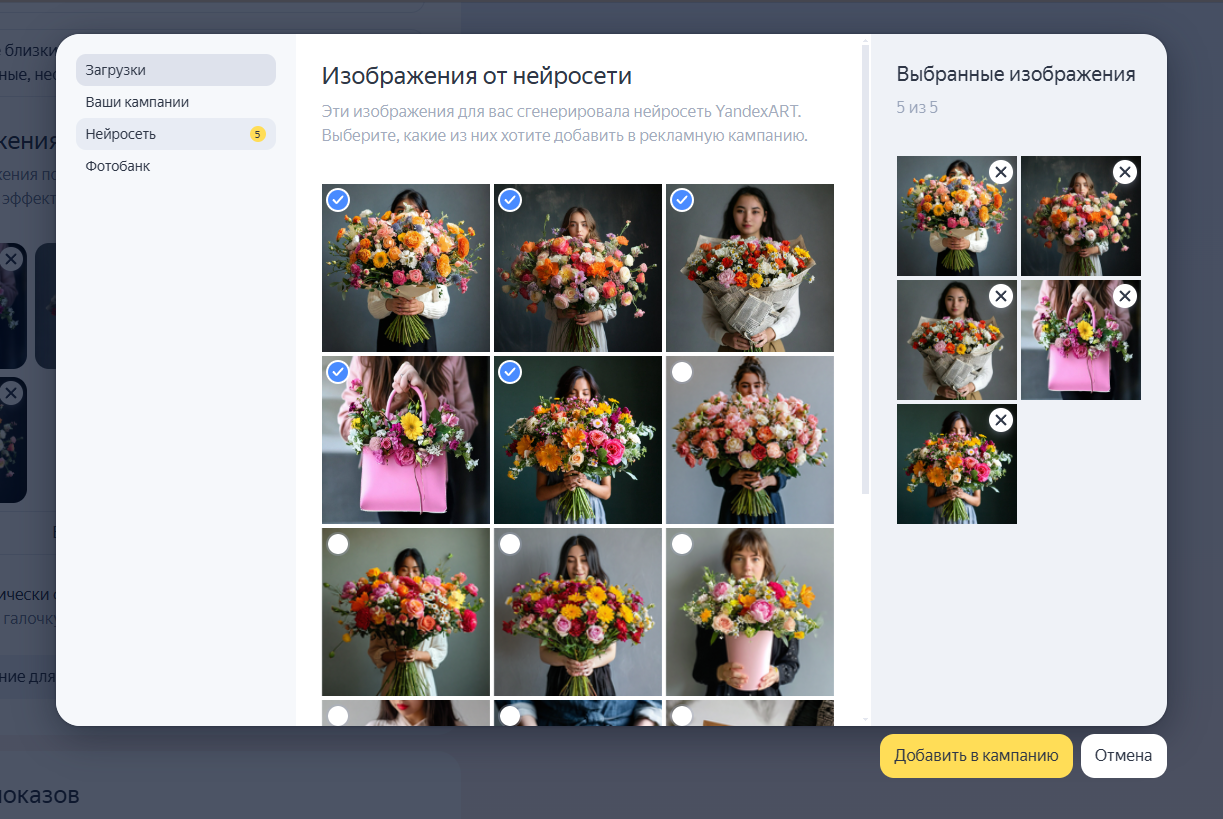The image size is (1223, 819).
Task: Uncheck the green background bouquet image
Action: tap(510, 372)
